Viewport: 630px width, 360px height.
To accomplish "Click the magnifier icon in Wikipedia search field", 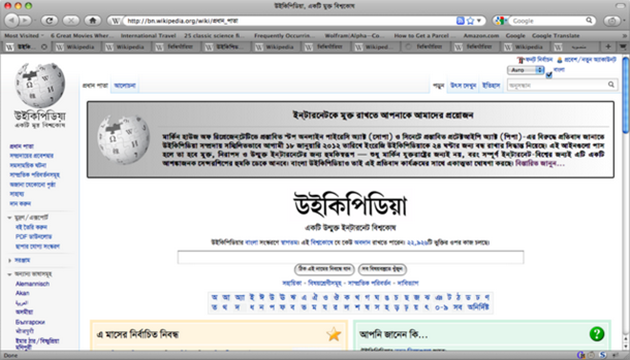I will coord(611,84).
